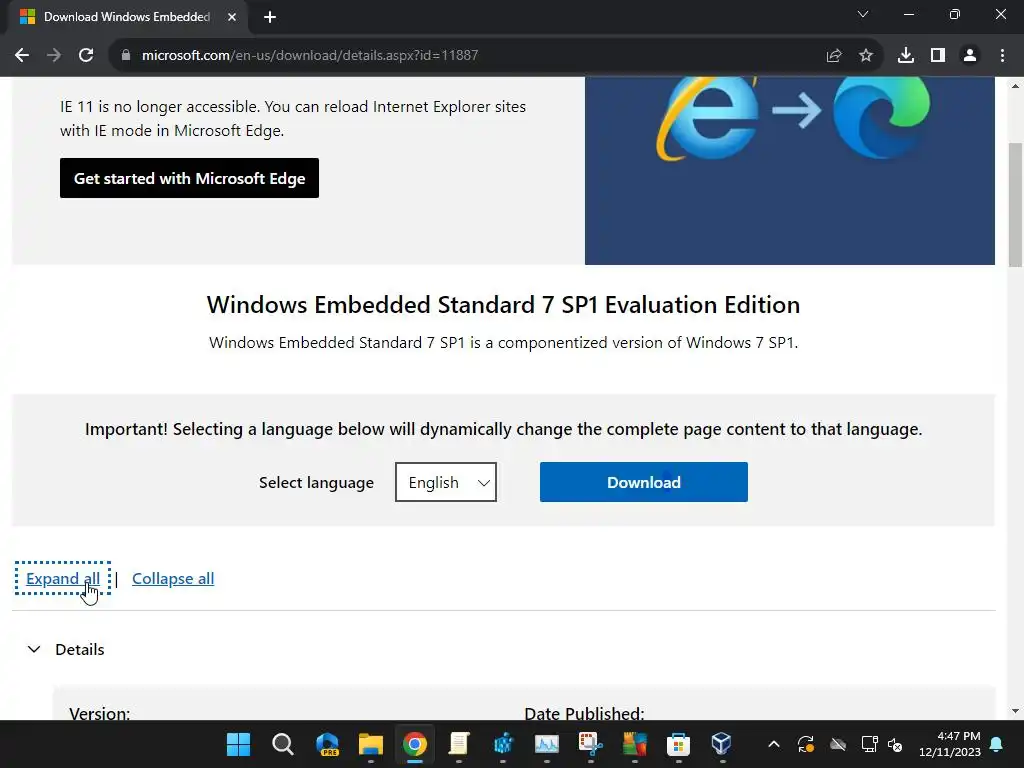This screenshot has height=768, width=1024.
Task: View site information padlock icon
Action: coord(126,56)
